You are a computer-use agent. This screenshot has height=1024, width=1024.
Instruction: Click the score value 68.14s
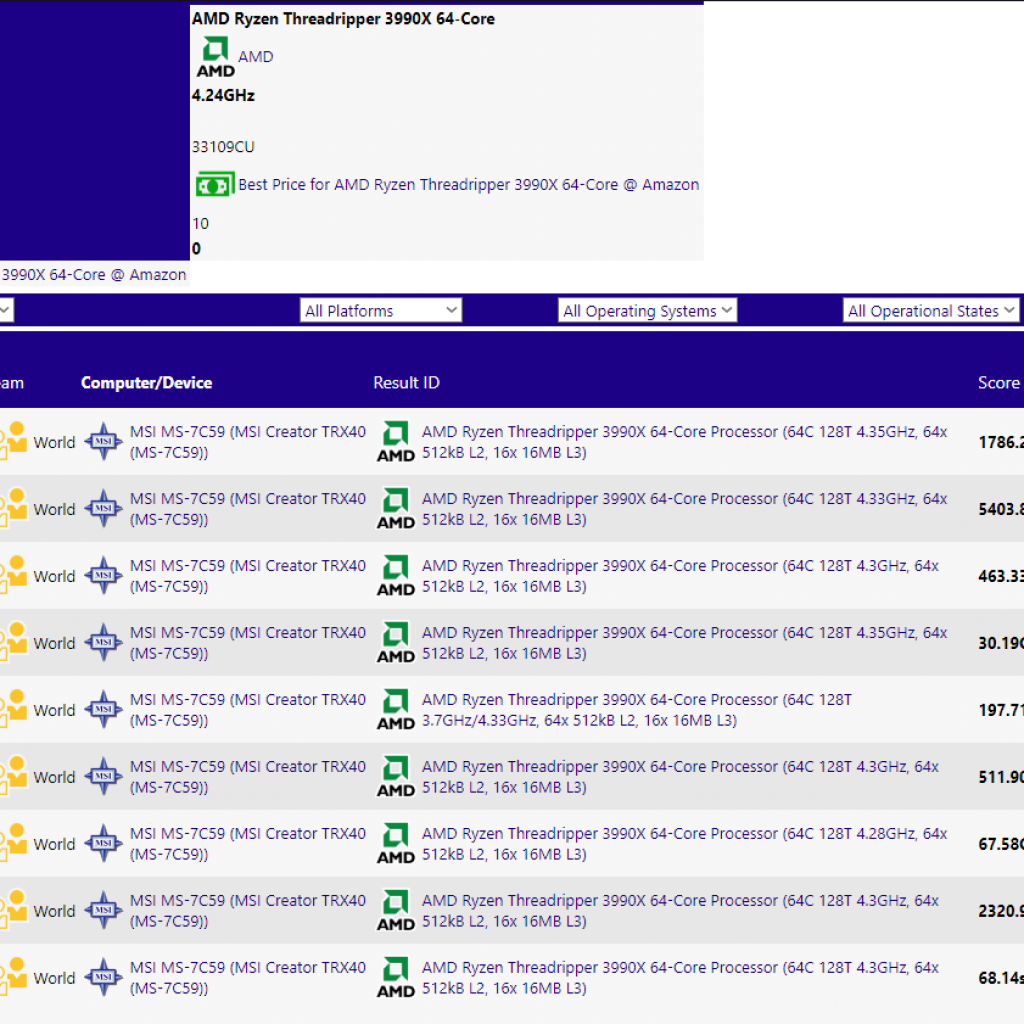click(1000, 978)
